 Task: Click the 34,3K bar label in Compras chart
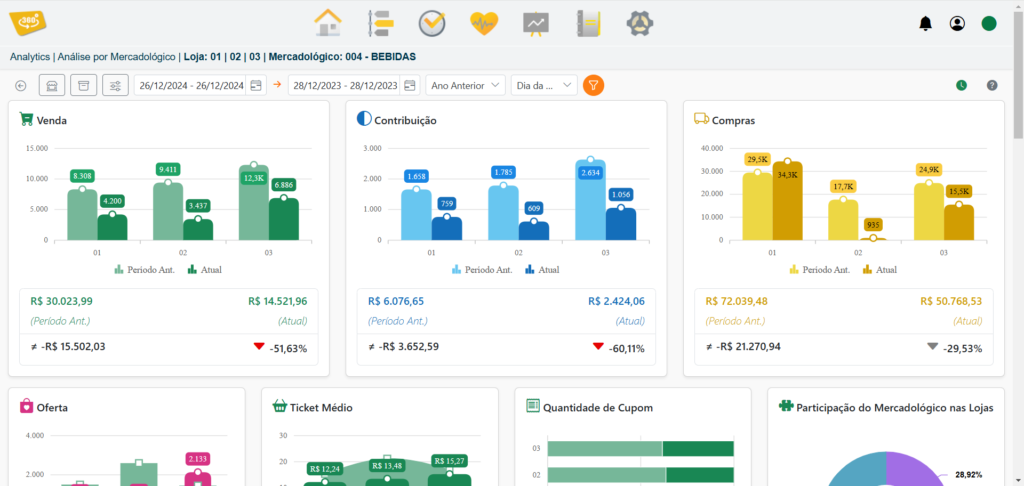pos(788,174)
